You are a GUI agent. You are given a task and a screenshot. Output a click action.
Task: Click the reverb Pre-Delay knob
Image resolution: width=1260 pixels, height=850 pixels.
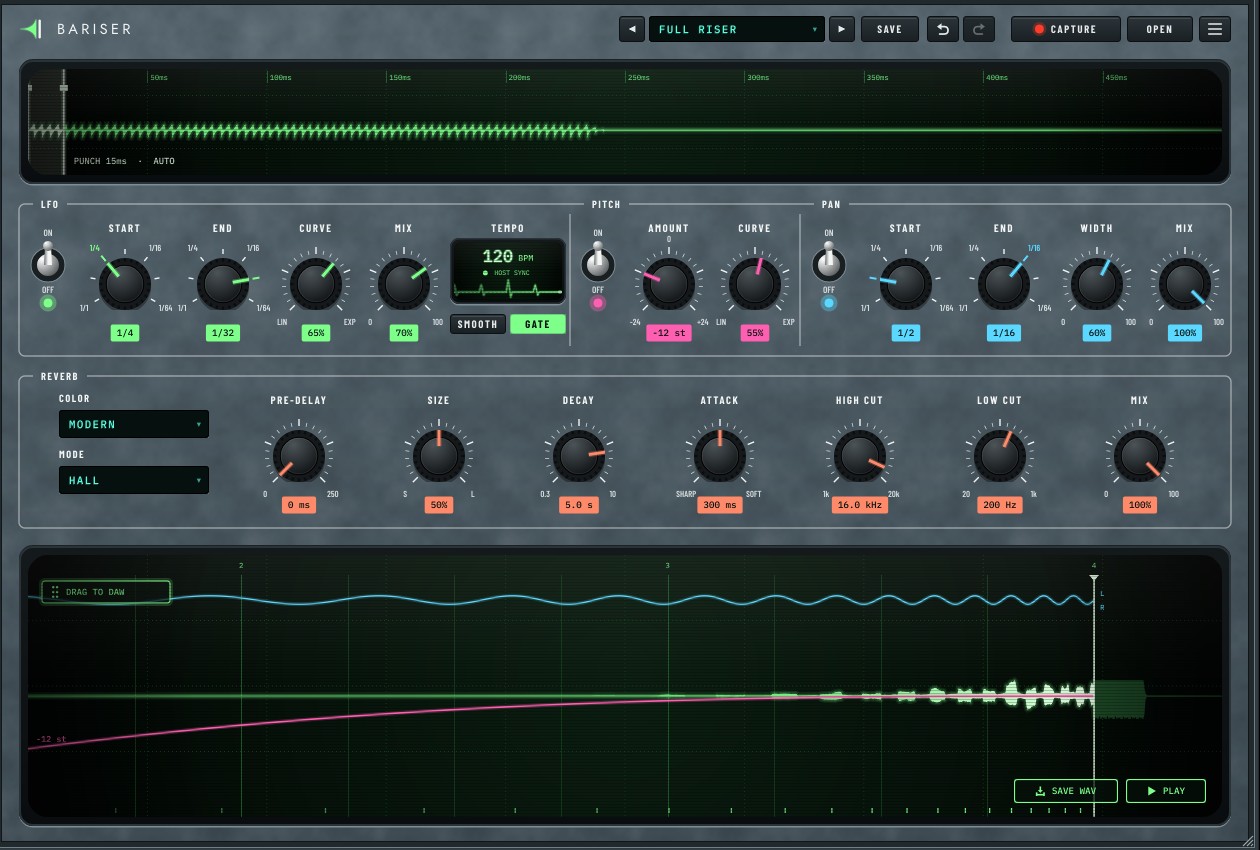click(x=298, y=456)
